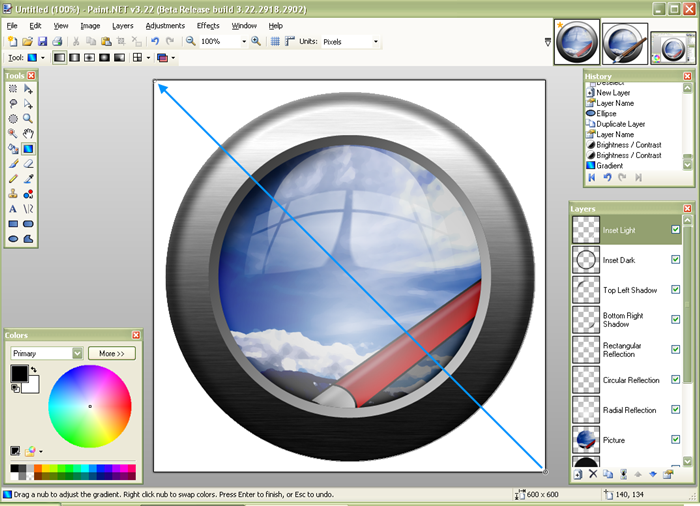Toggle visibility of Picture layer

tap(675, 439)
